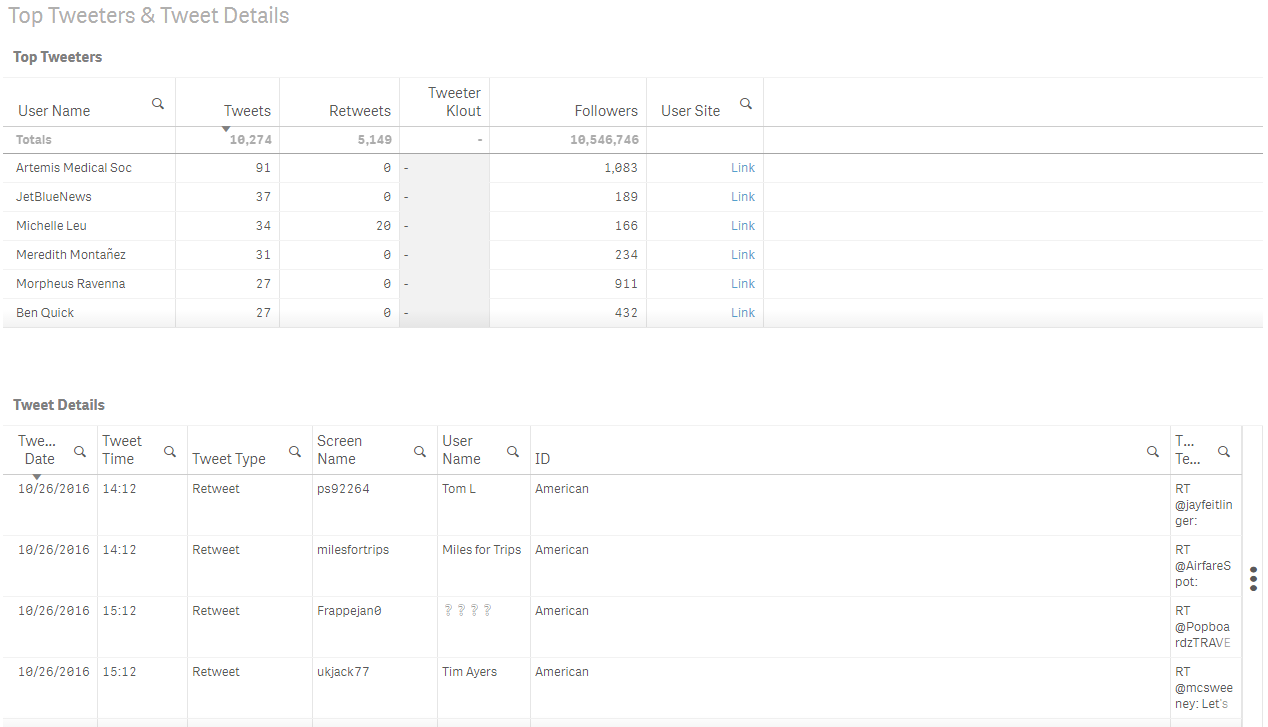Image resolution: width=1268 pixels, height=727 pixels.
Task: Open Link in Ben Quick row
Action: pyautogui.click(x=743, y=313)
